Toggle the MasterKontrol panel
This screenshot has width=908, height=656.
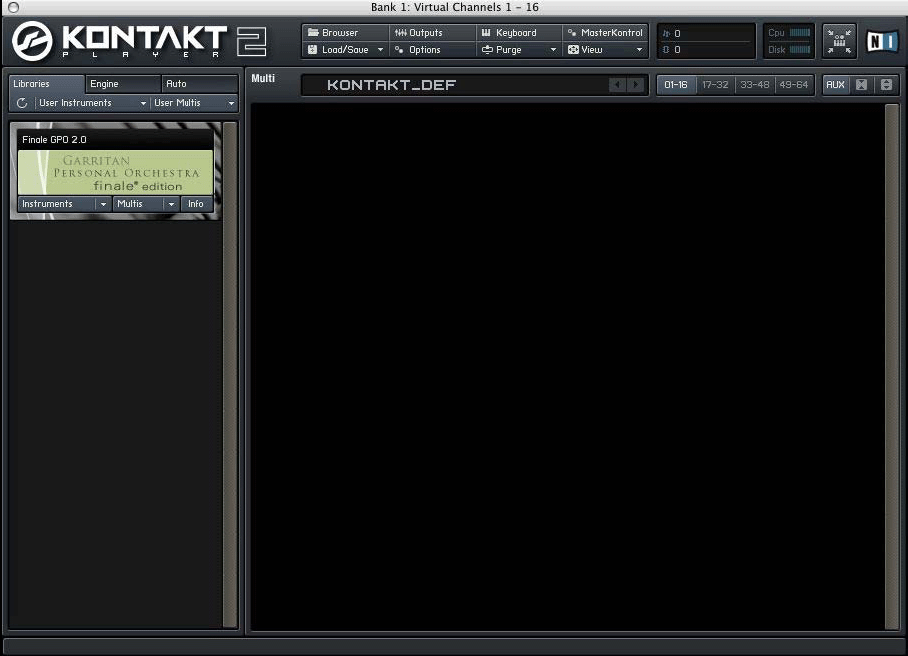[x=605, y=33]
